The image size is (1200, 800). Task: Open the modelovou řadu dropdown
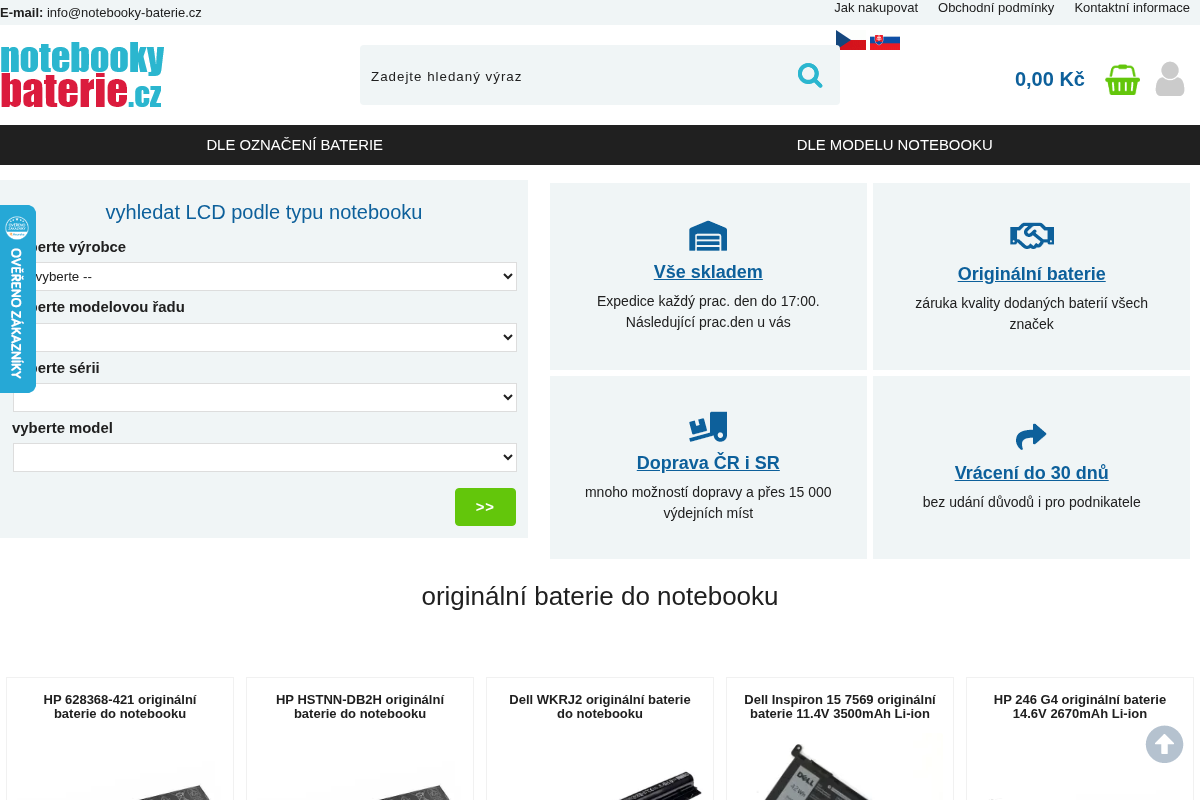click(265, 337)
